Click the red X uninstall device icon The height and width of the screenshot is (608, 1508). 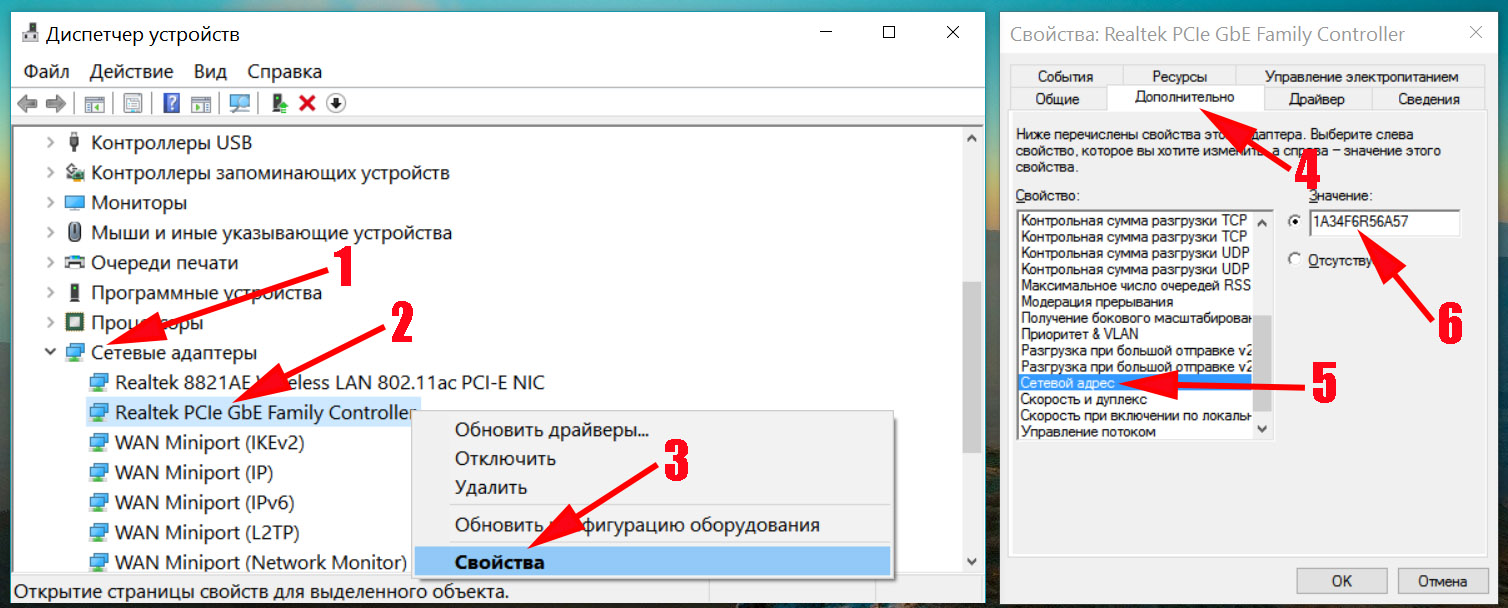(x=308, y=103)
